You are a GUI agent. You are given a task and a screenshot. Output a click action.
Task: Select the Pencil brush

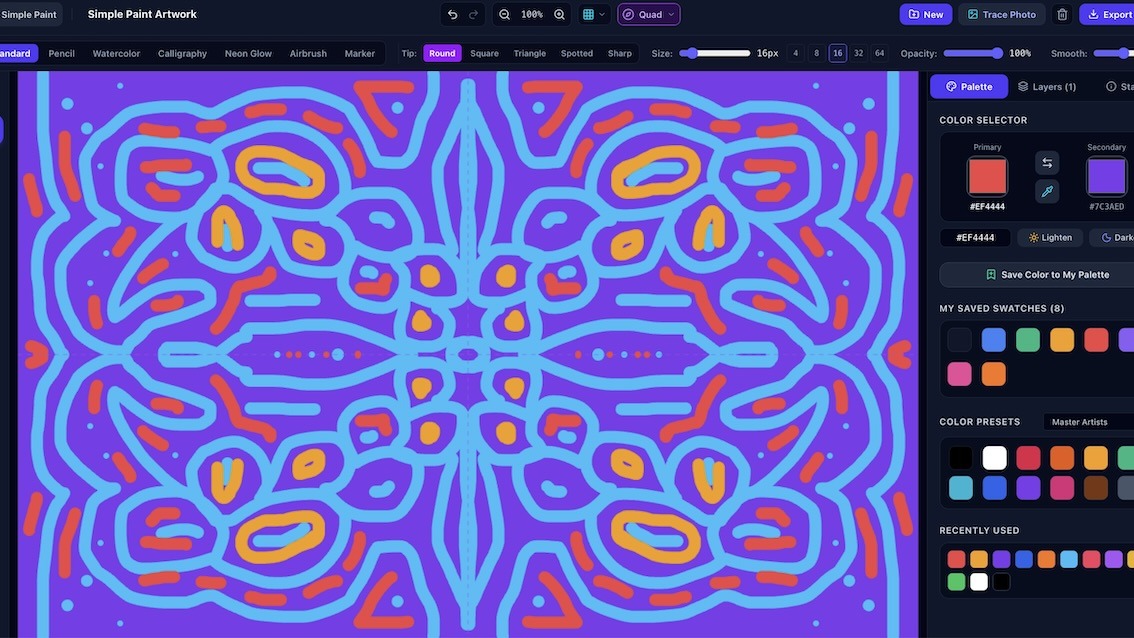pos(61,54)
